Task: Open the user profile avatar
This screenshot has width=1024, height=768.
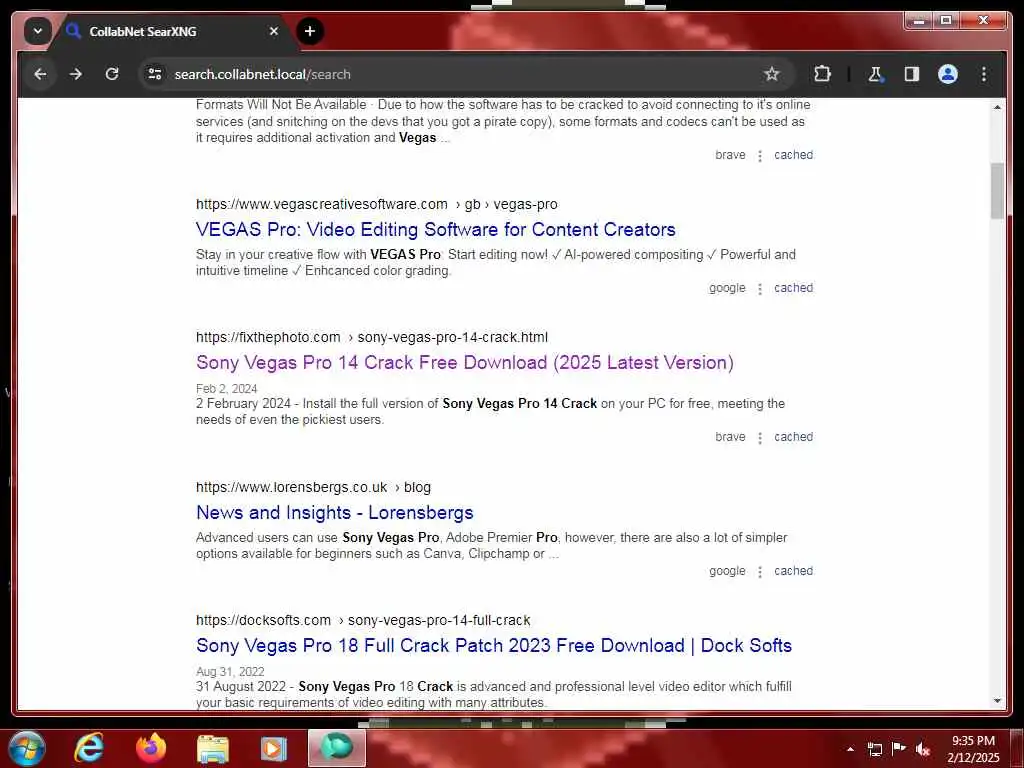Action: tap(948, 74)
